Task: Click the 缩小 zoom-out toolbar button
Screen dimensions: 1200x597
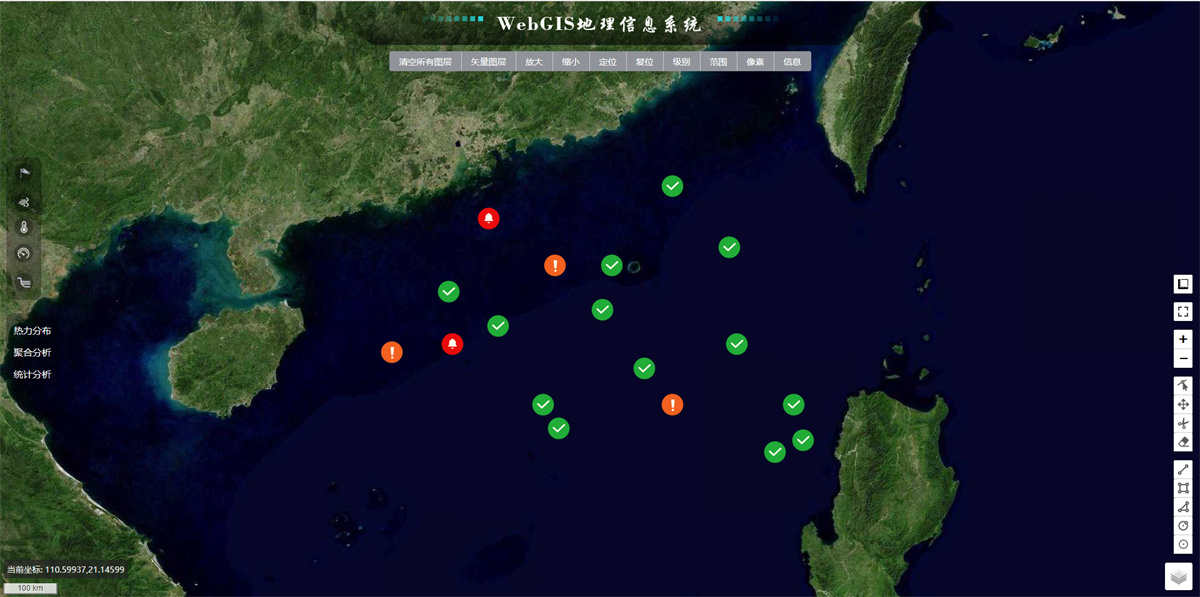Action: (571, 62)
